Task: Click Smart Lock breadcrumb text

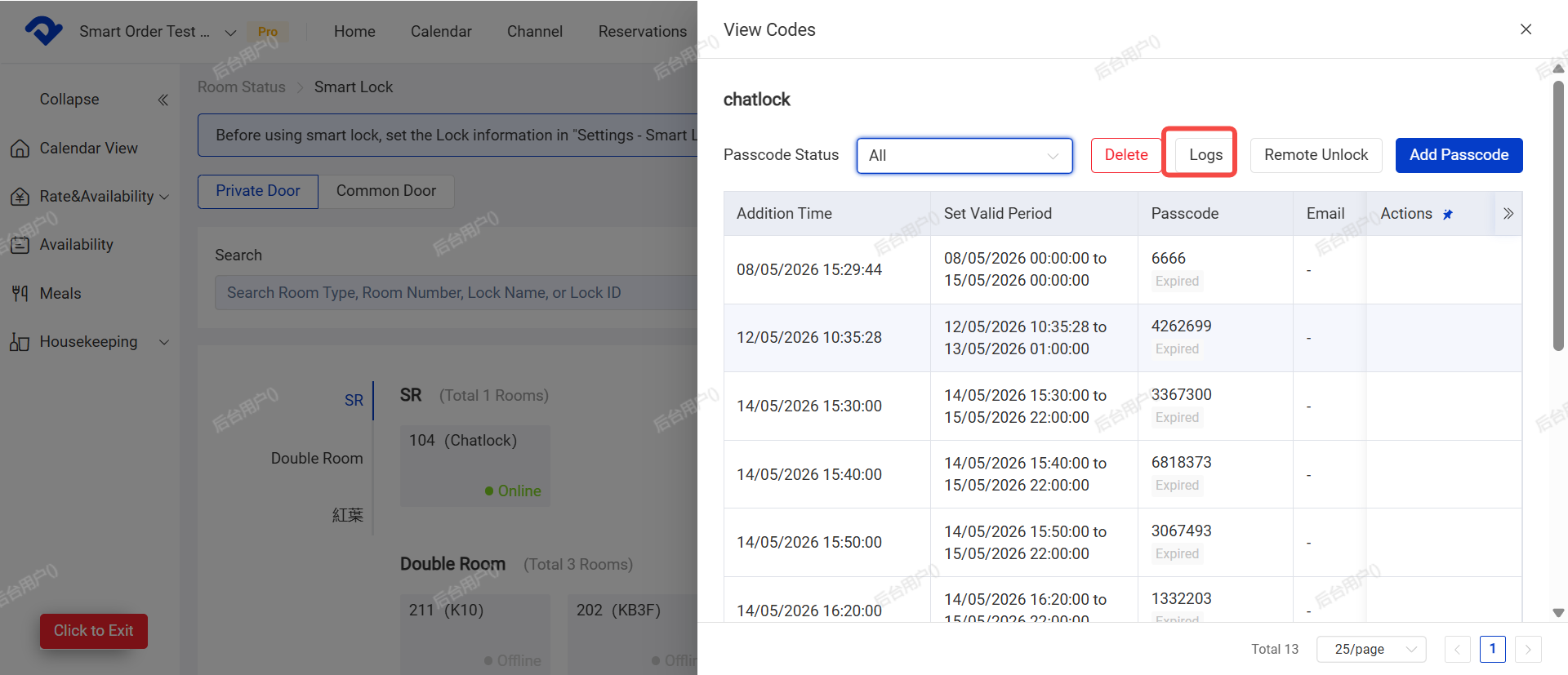Action: tap(354, 87)
